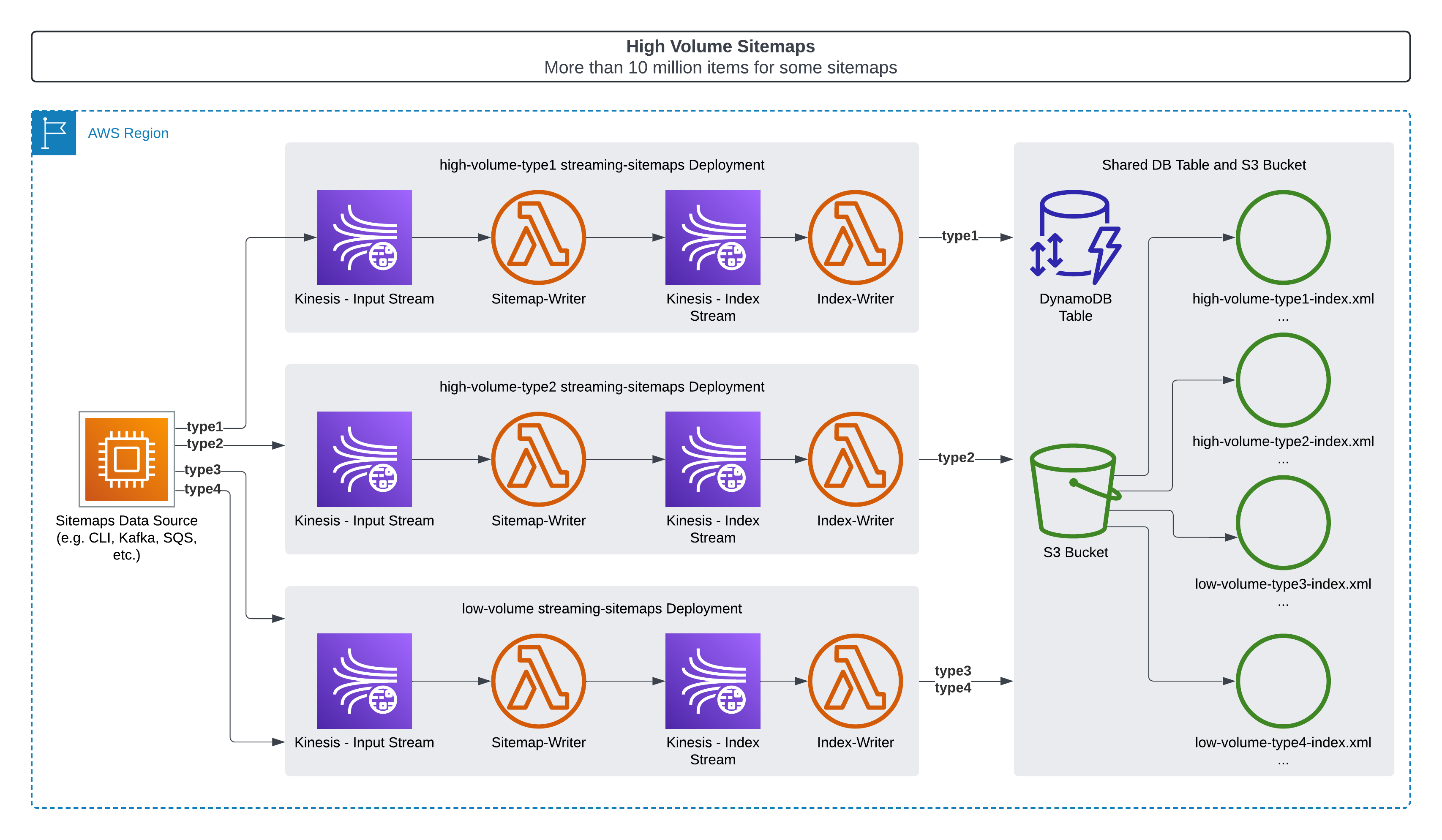Click Kinesis Index Stream icon in type2 deployment

(x=712, y=459)
